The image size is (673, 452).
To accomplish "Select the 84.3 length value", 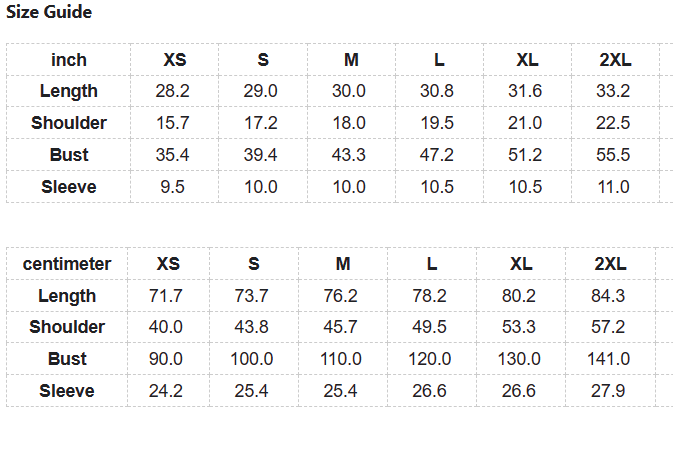I will tap(608, 296).
